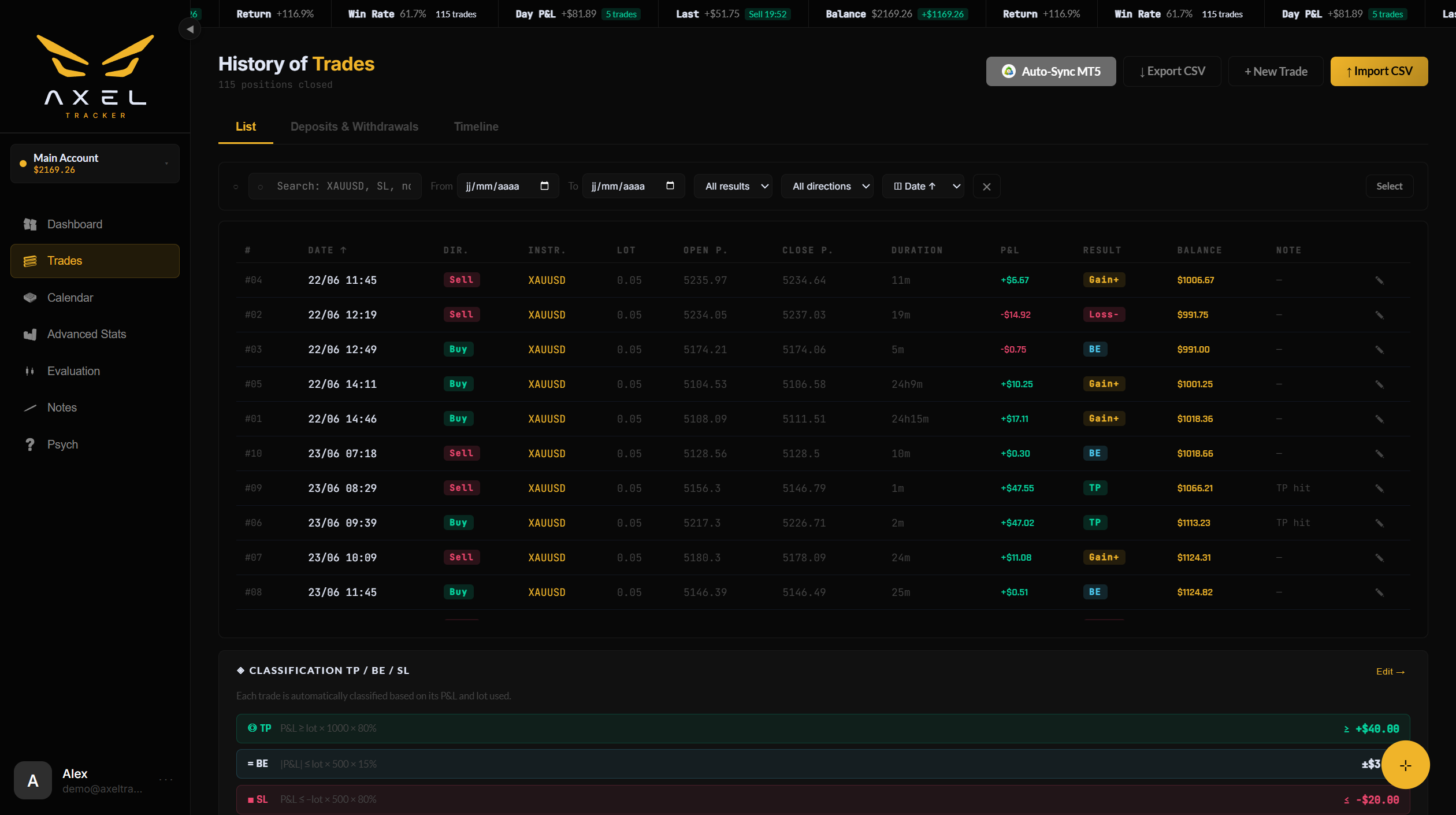The image size is (1456, 815).
Task: Switch to the List tab
Action: tap(246, 127)
